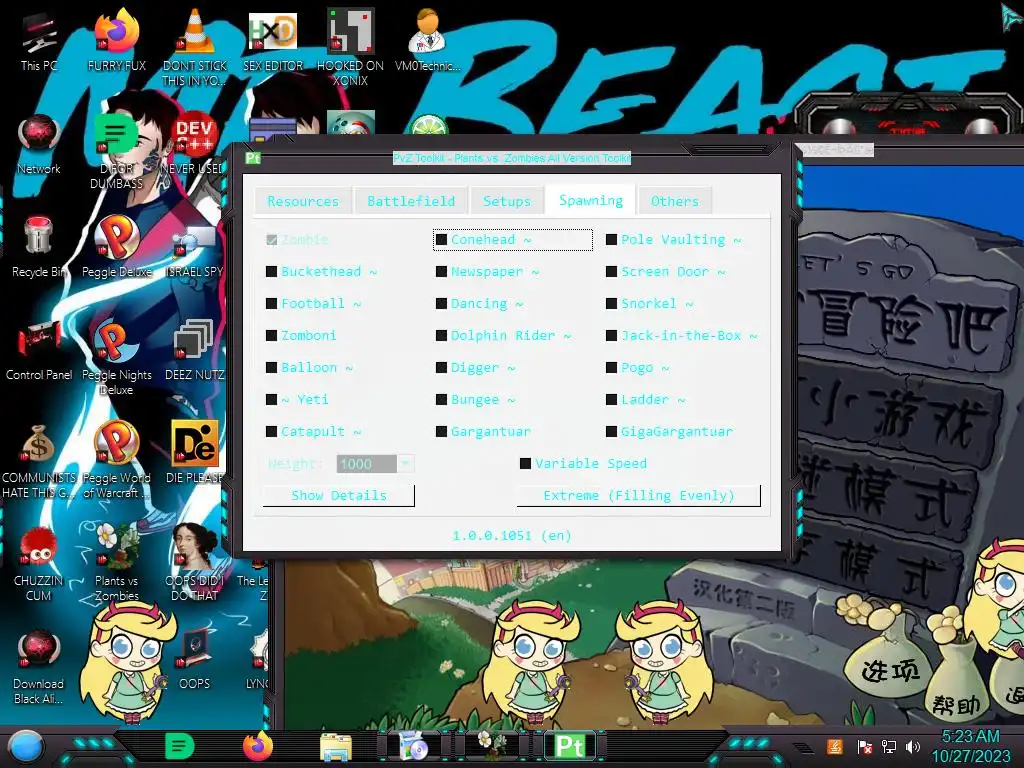Open the Recycle Bin
Viewport: 1024px width, 768px height.
[38, 248]
